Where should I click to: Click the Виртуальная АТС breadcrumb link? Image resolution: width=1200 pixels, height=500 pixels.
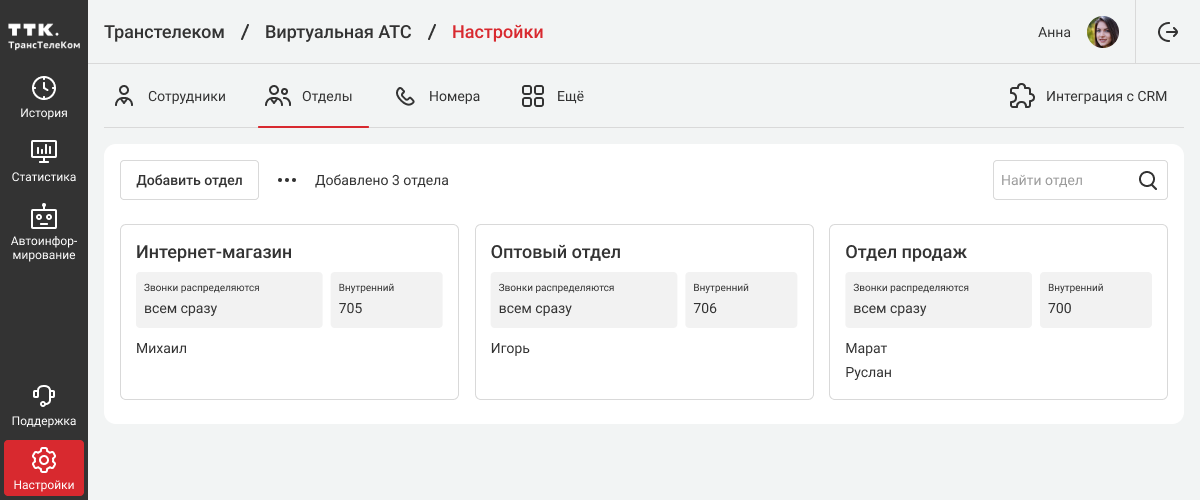(x=338, y=32)
